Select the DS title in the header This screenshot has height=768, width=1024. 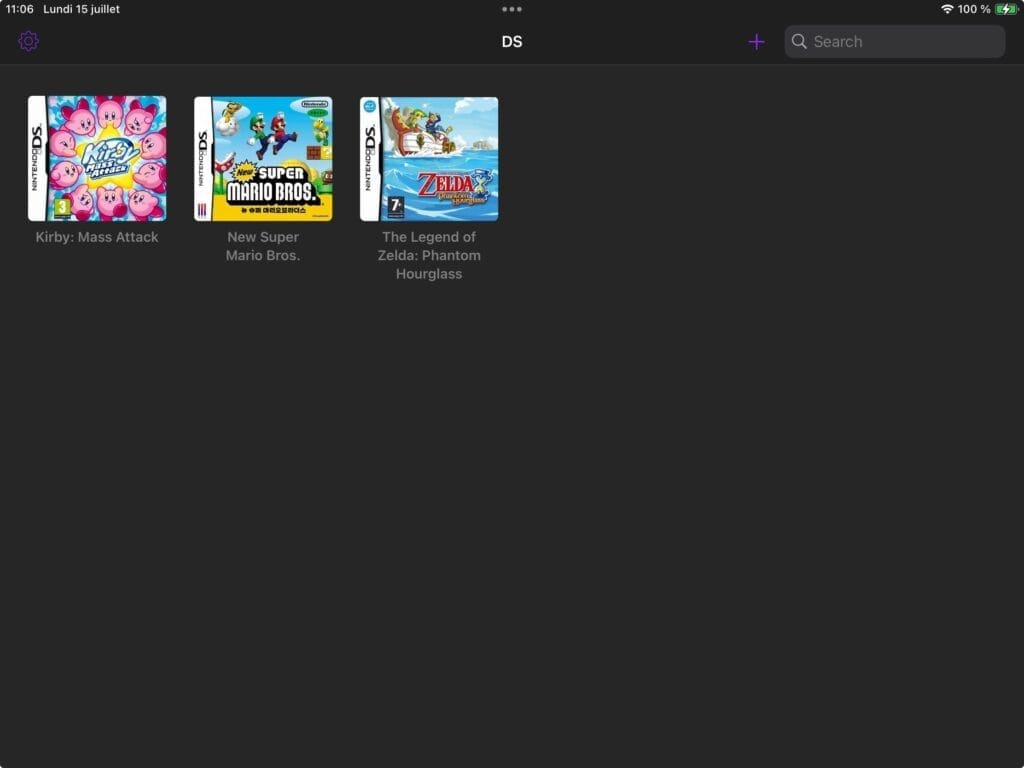coord(511,41)
